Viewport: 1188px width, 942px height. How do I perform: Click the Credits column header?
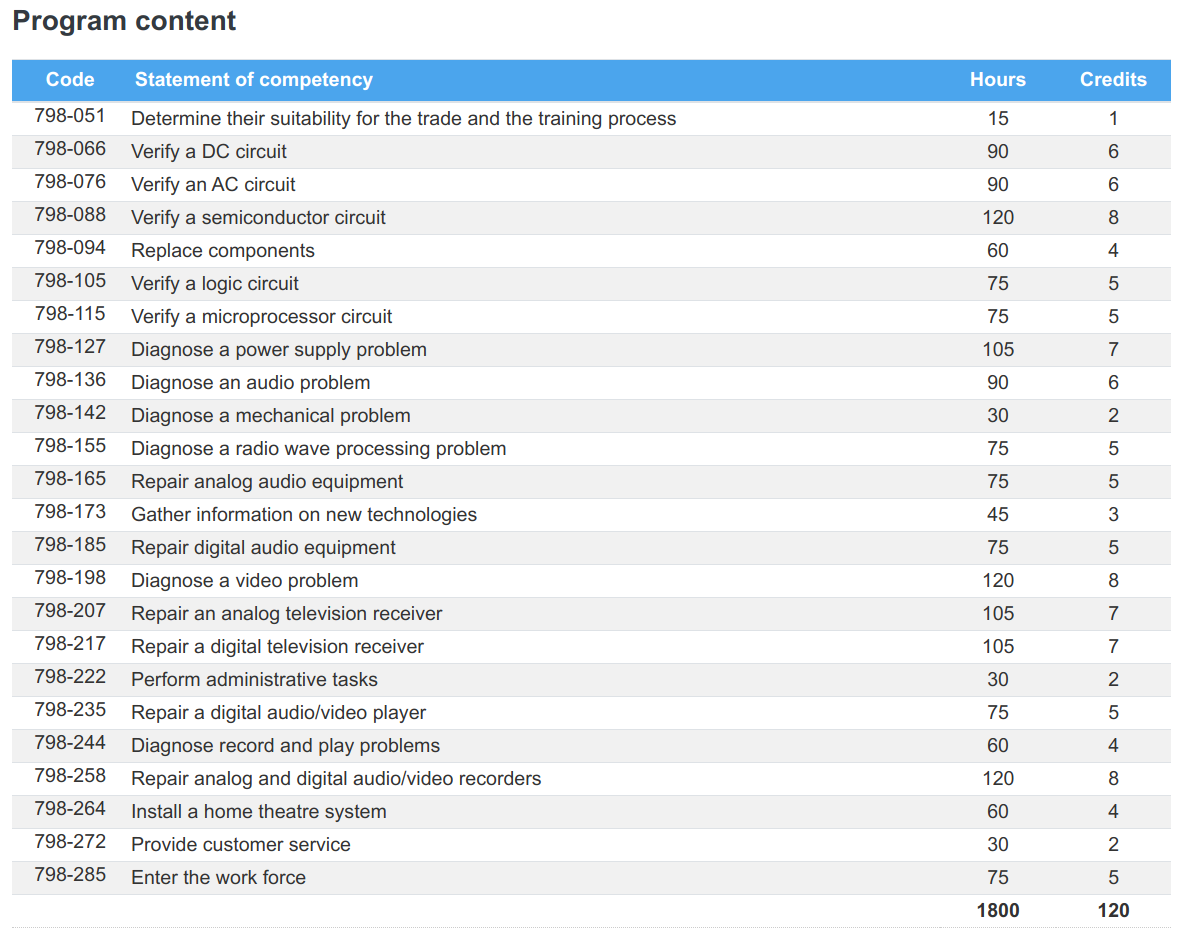pos(1113,80)
